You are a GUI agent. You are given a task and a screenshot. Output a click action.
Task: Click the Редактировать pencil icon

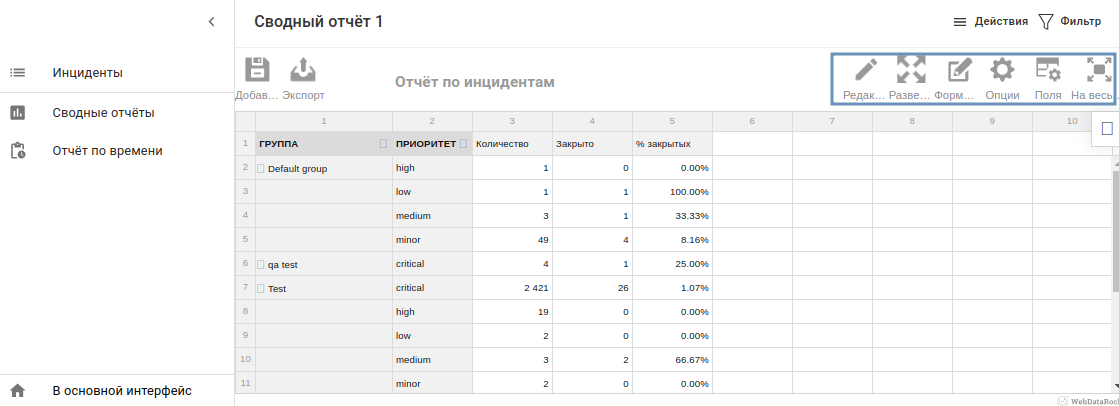pos(865,71)
